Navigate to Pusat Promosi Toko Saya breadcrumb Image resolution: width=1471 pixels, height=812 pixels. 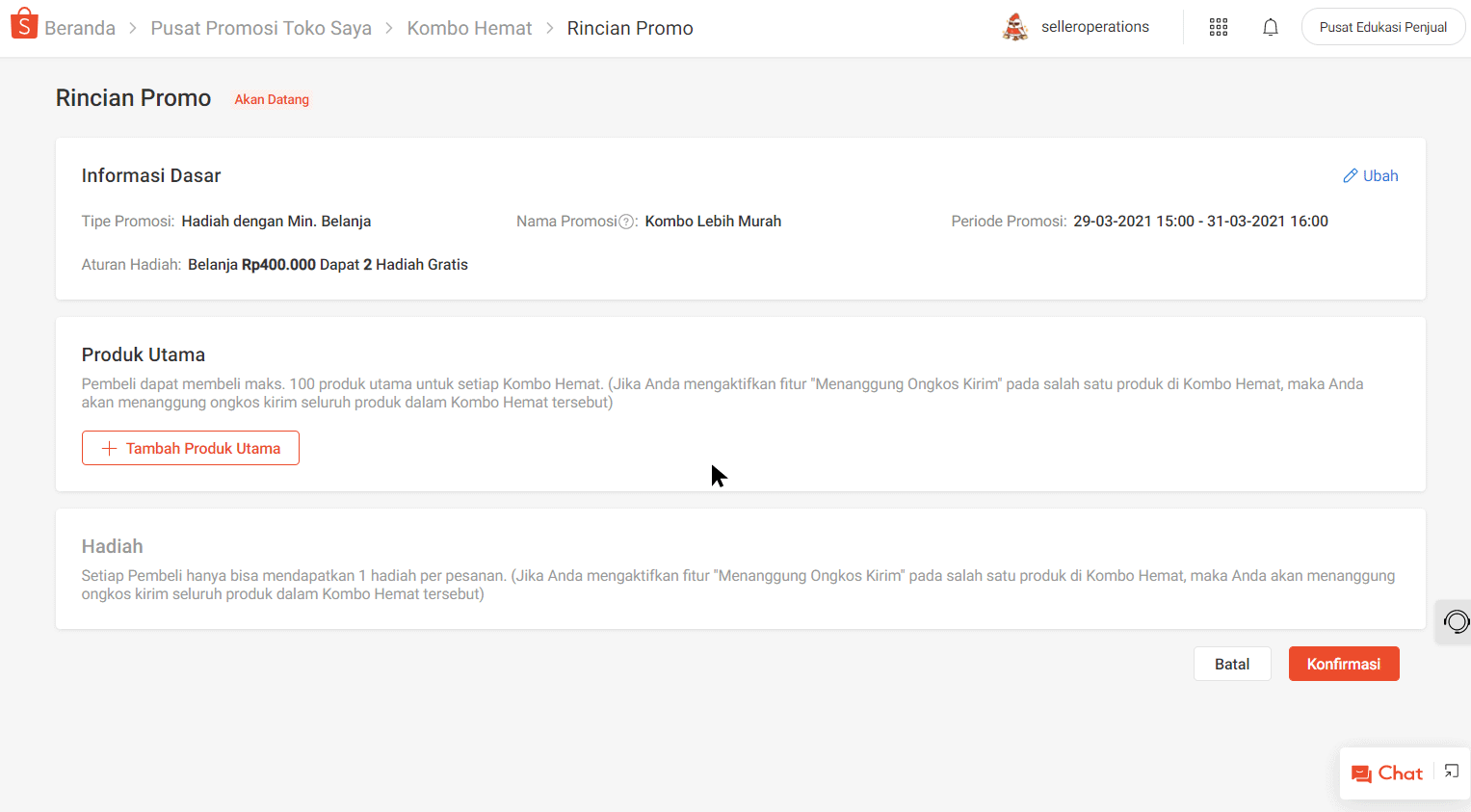point(261,28)
